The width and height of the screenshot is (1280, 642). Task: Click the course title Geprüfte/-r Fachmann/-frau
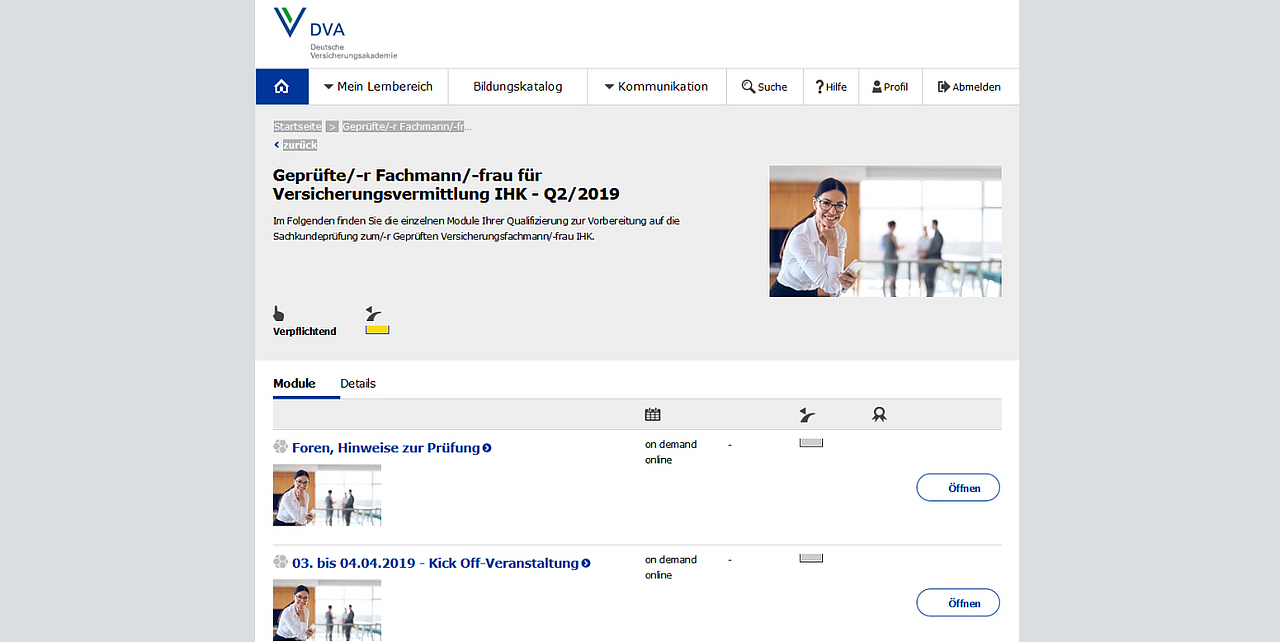[446, 184]
